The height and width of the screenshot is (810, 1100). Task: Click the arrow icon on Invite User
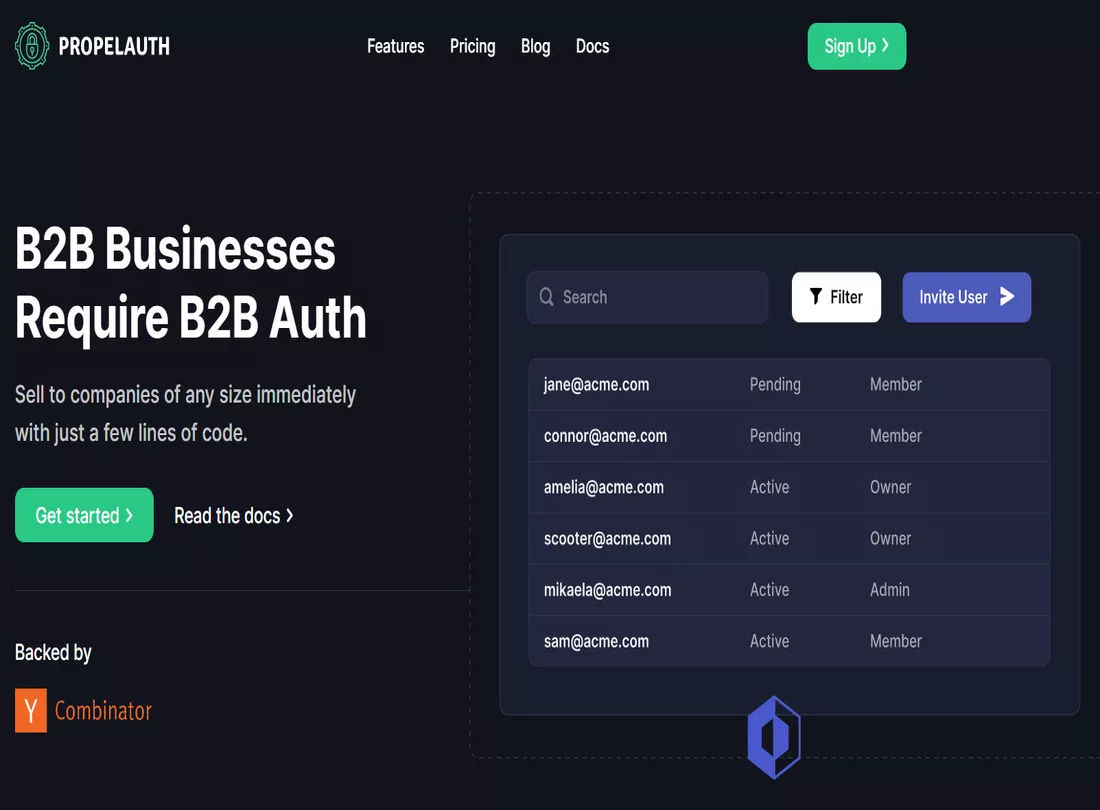click(x=1007, y=297)
